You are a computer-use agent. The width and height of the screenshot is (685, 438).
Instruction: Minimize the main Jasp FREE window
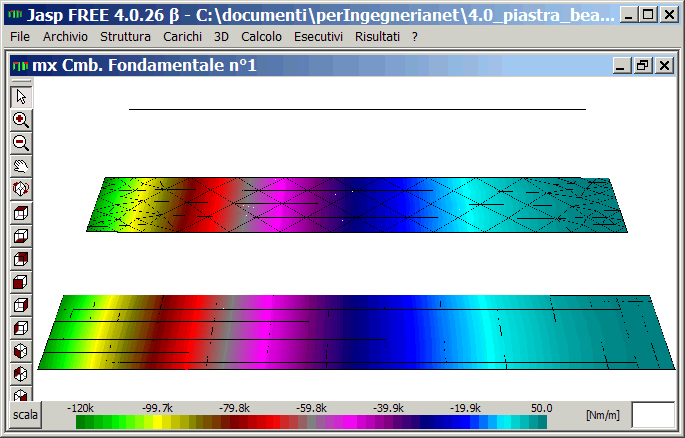click(x=628, y=15)
